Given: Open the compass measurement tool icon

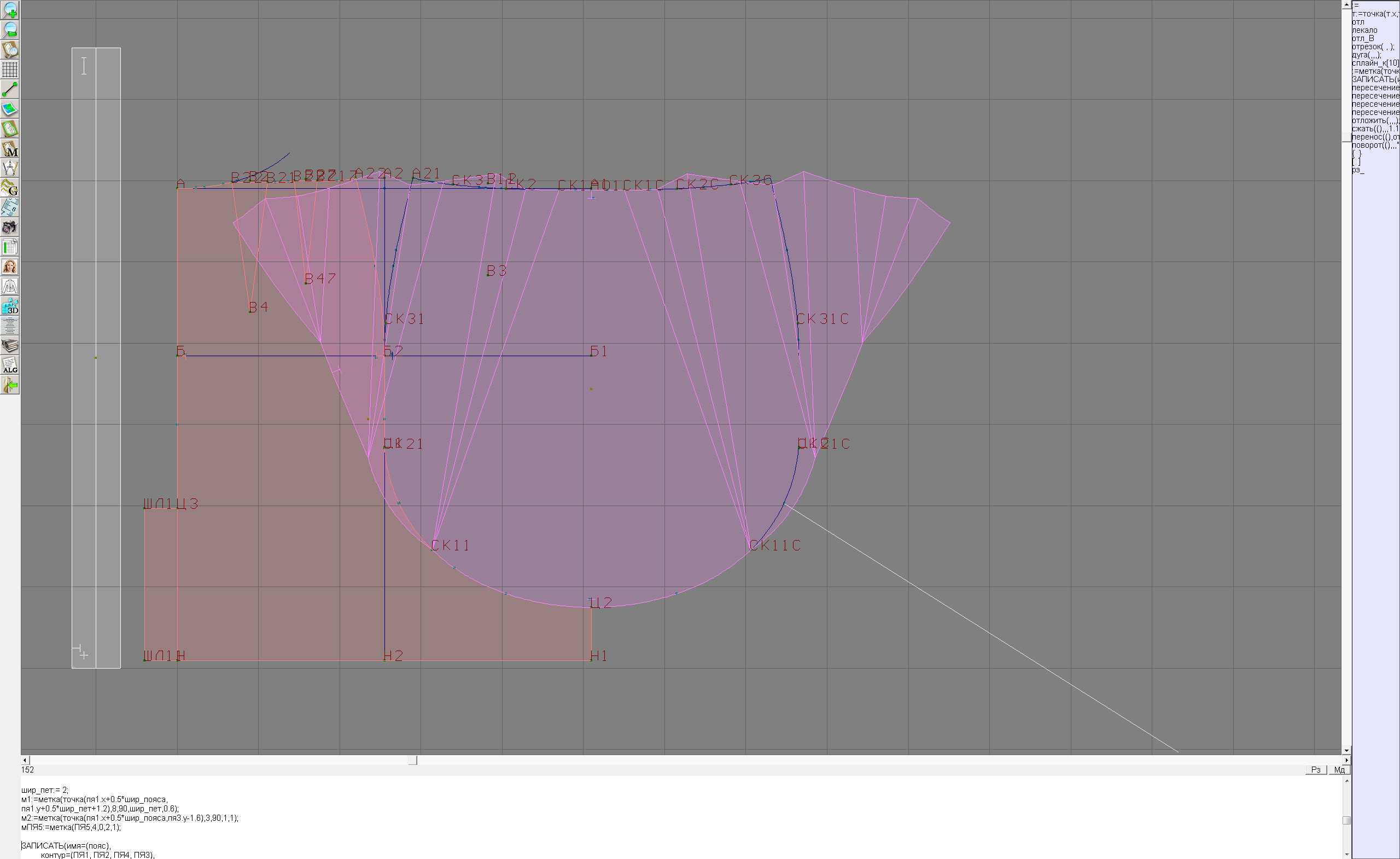Looking at the screenshot, I should [10, 169].
